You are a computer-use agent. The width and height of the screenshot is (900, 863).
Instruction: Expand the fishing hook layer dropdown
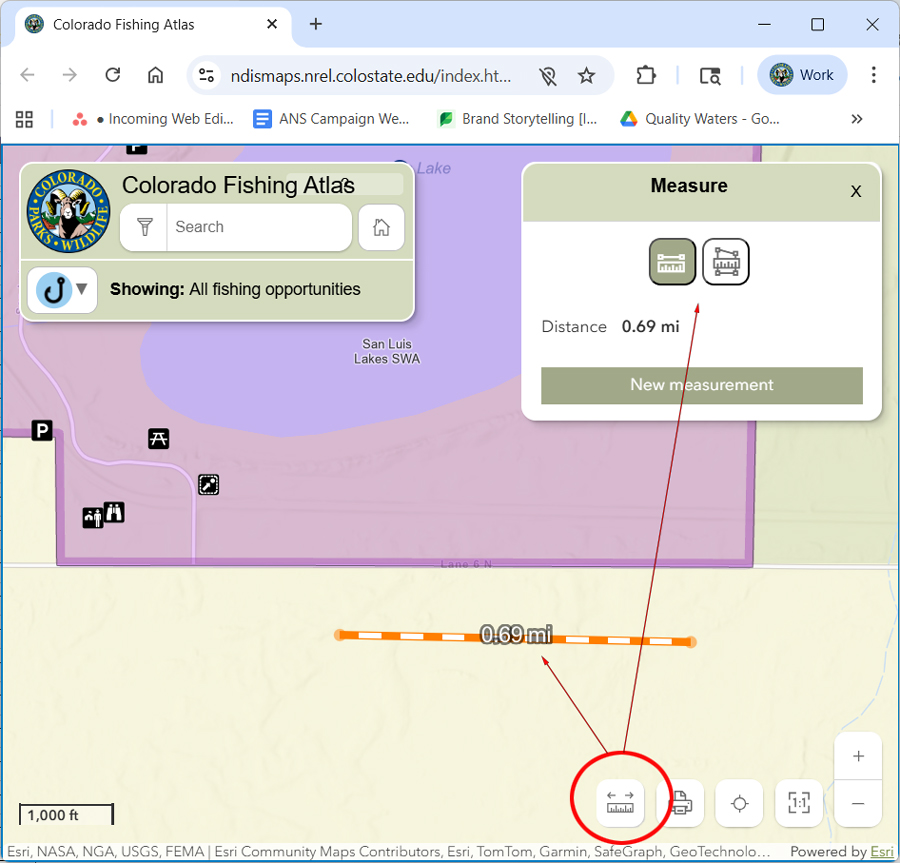coord(62,290)
